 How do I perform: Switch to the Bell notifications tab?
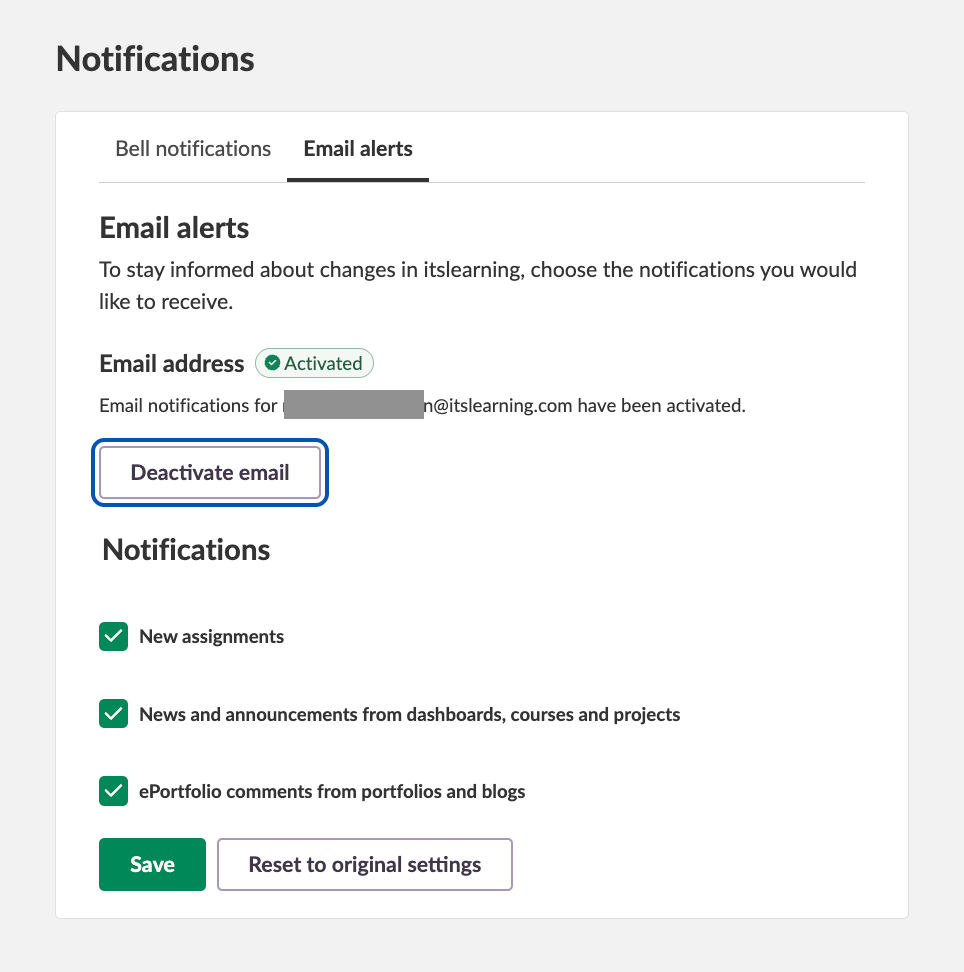point(192,148)
